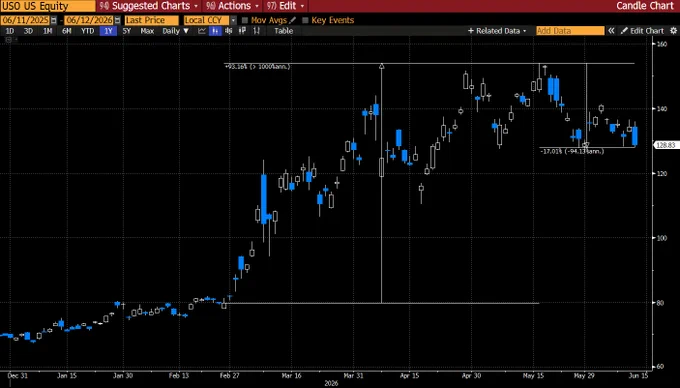Open Edit dropdown menu
The image size is (680, 388).
coord(286,6)
